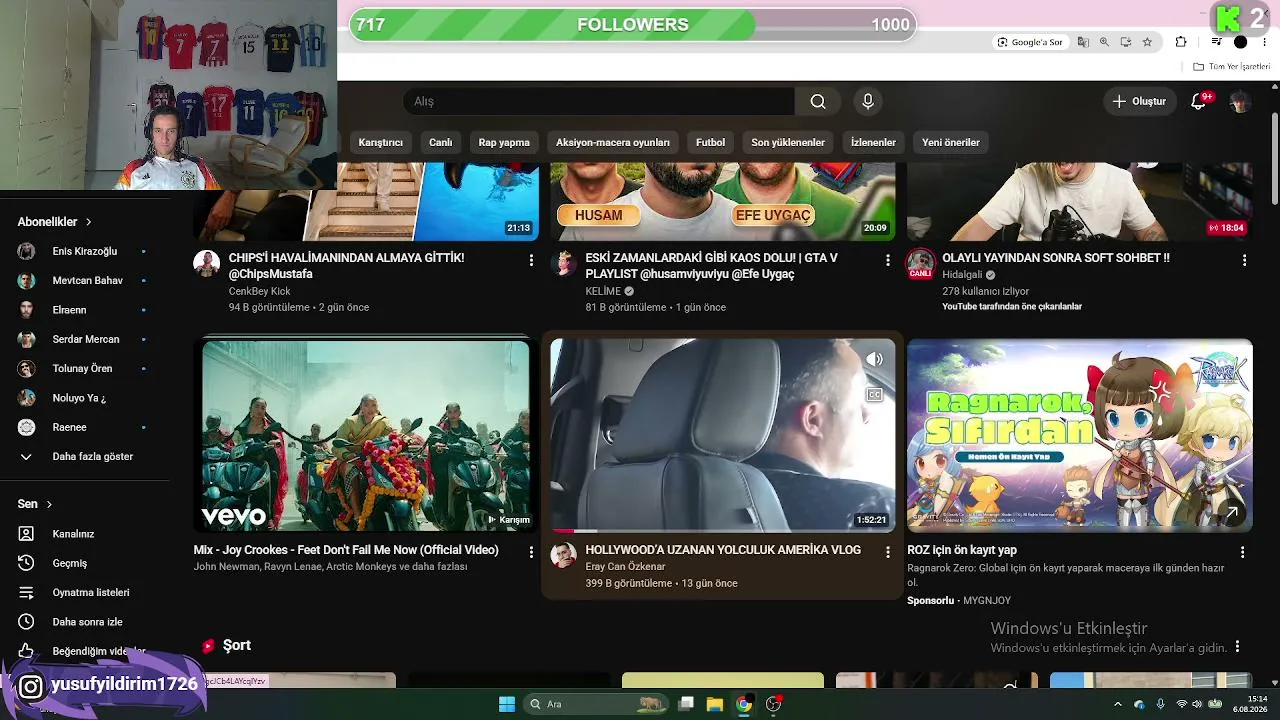
Task: Select the Yeni öneriler chip
Action: point(951,142)
